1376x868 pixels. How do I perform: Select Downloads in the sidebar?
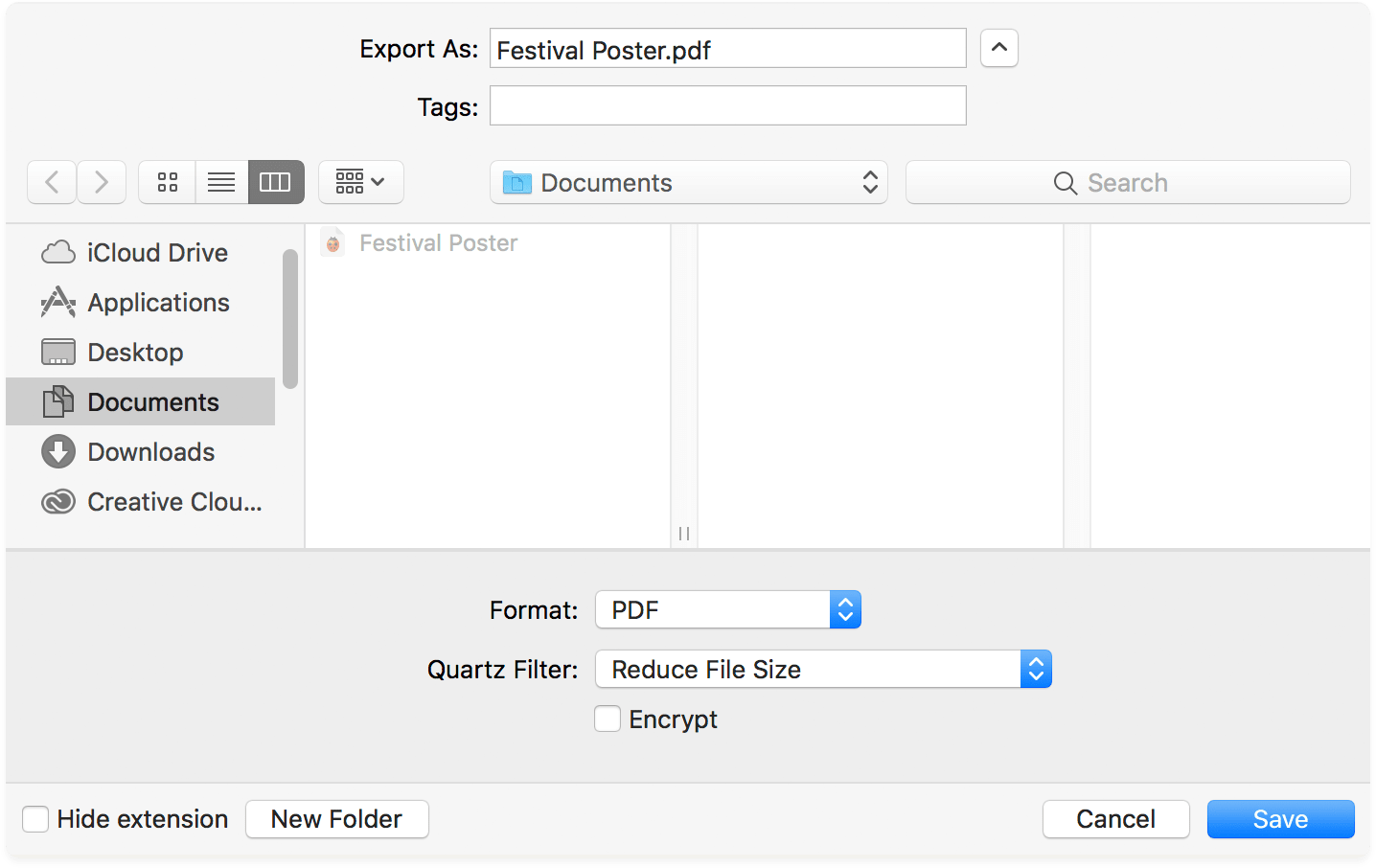click(141, 452)
